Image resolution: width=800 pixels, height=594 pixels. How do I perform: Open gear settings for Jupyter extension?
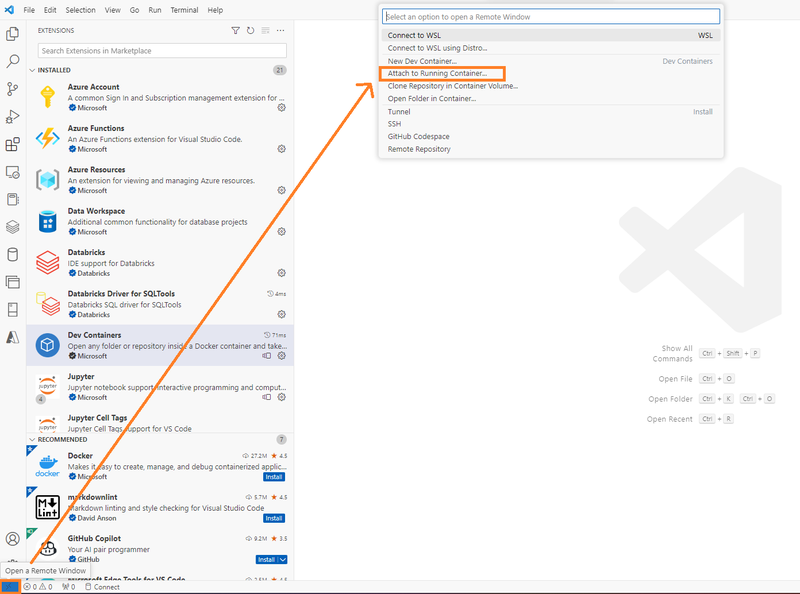[281, 397]
